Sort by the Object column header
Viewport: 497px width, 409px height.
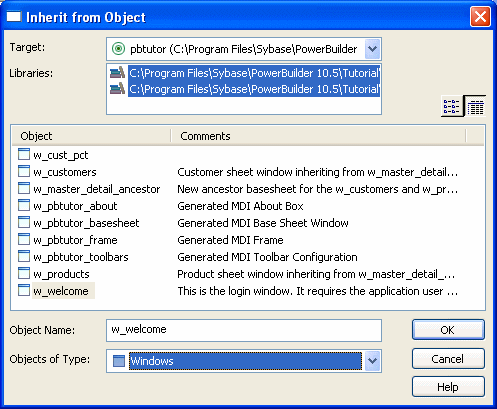(92, 136)
